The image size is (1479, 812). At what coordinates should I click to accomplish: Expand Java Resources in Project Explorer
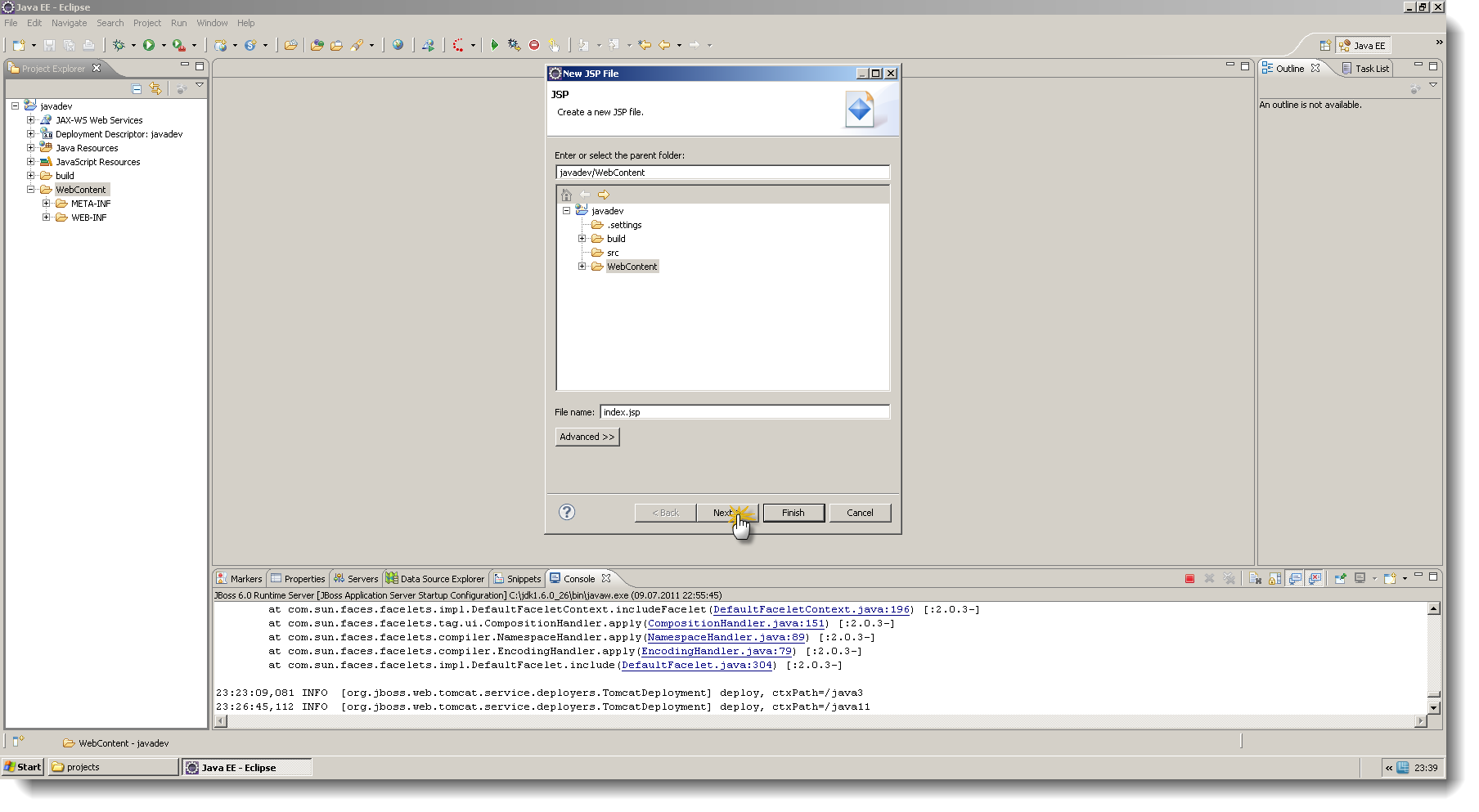click(31, 147)
